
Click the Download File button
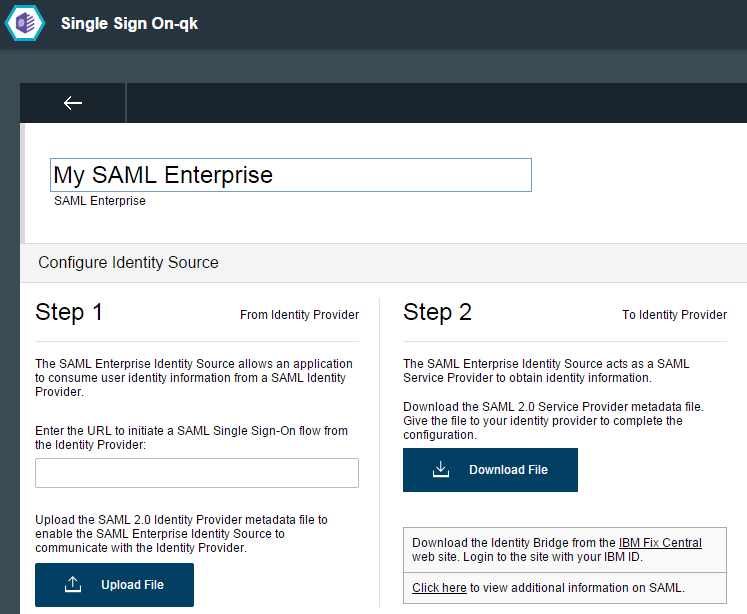pos(490,470)
